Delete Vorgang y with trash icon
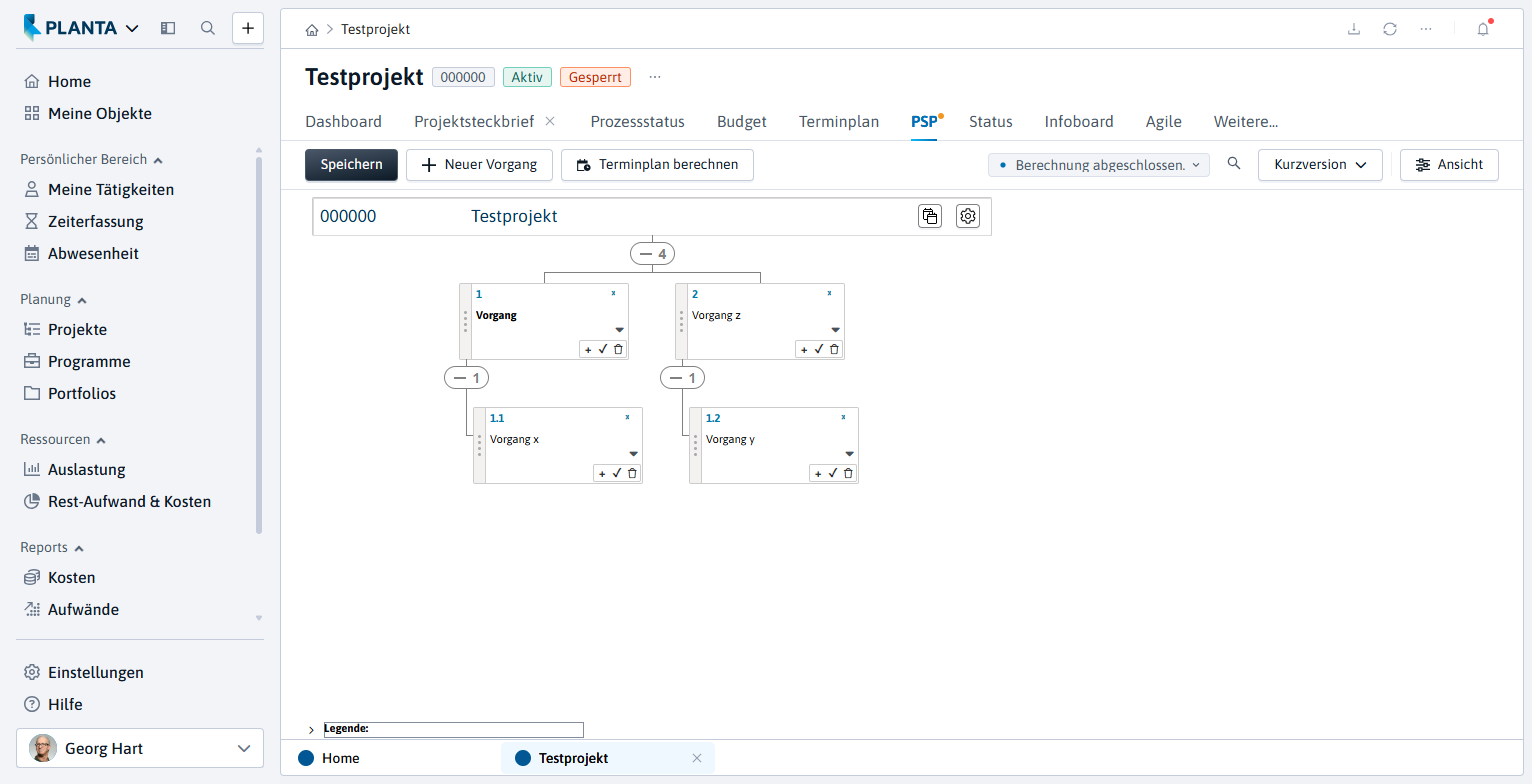 [x=848, y=473]
